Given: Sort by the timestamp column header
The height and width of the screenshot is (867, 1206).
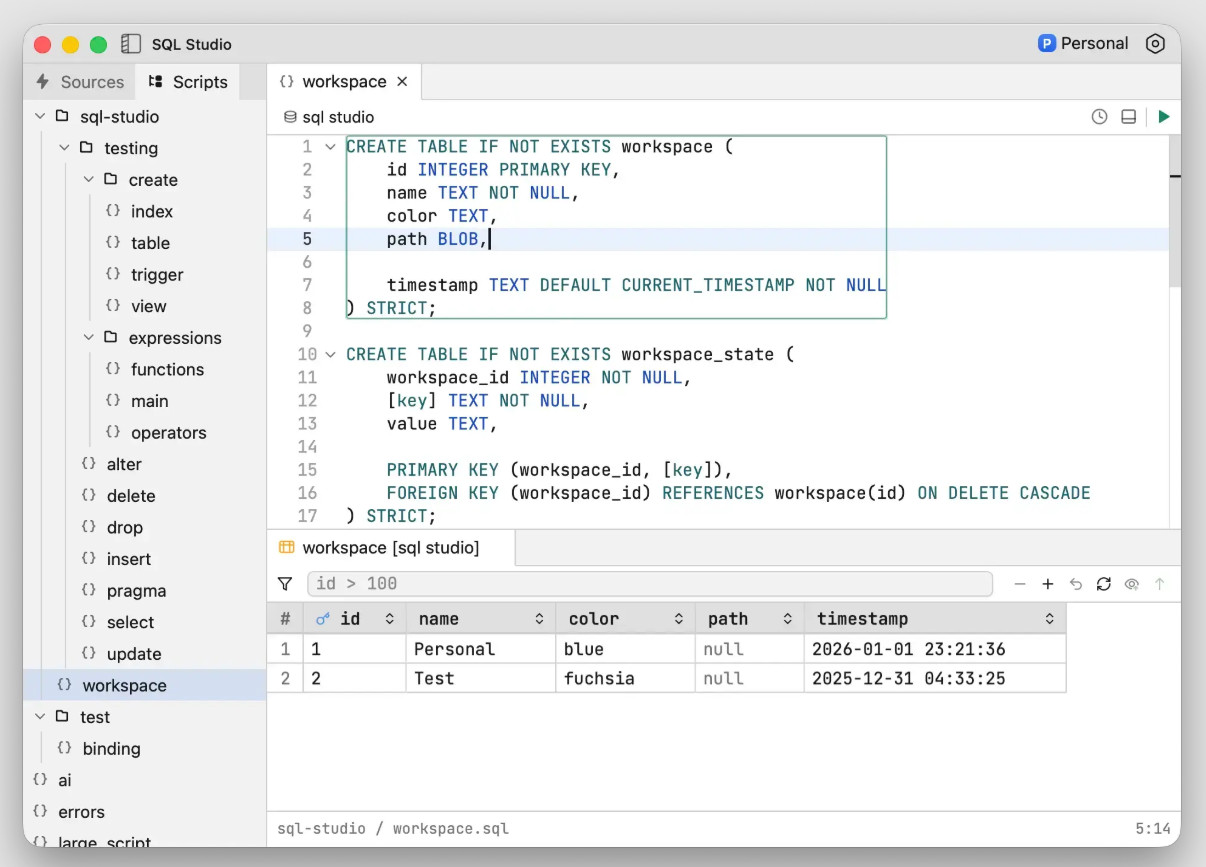Looking at the screenshot, I should pyautogui.click(x=862, y=619).
